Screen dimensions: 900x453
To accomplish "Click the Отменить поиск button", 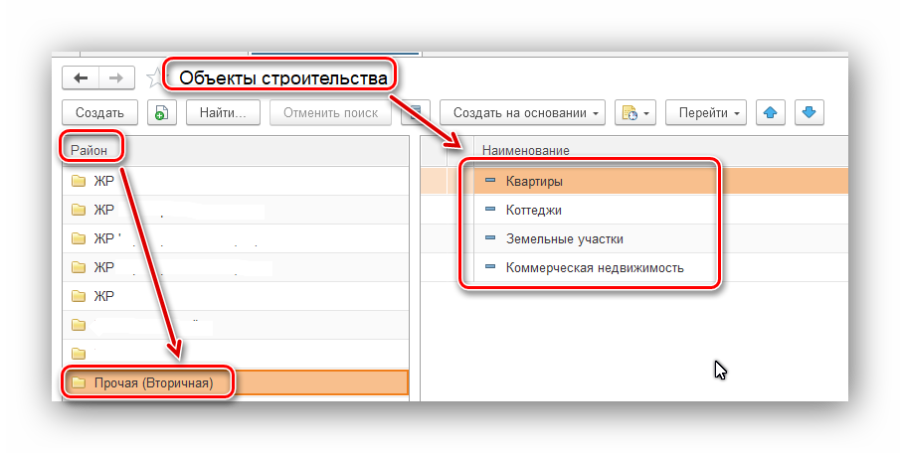I will pos(330,113).
